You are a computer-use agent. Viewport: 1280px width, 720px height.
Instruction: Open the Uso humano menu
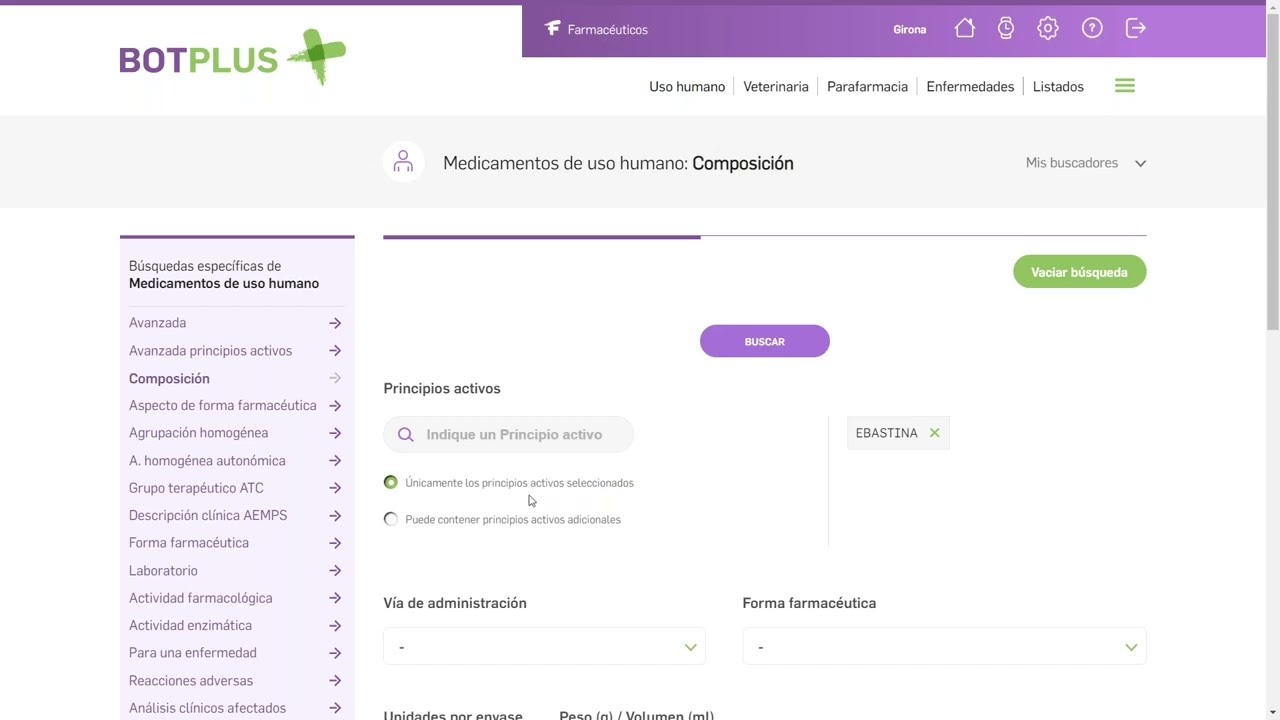687,87
